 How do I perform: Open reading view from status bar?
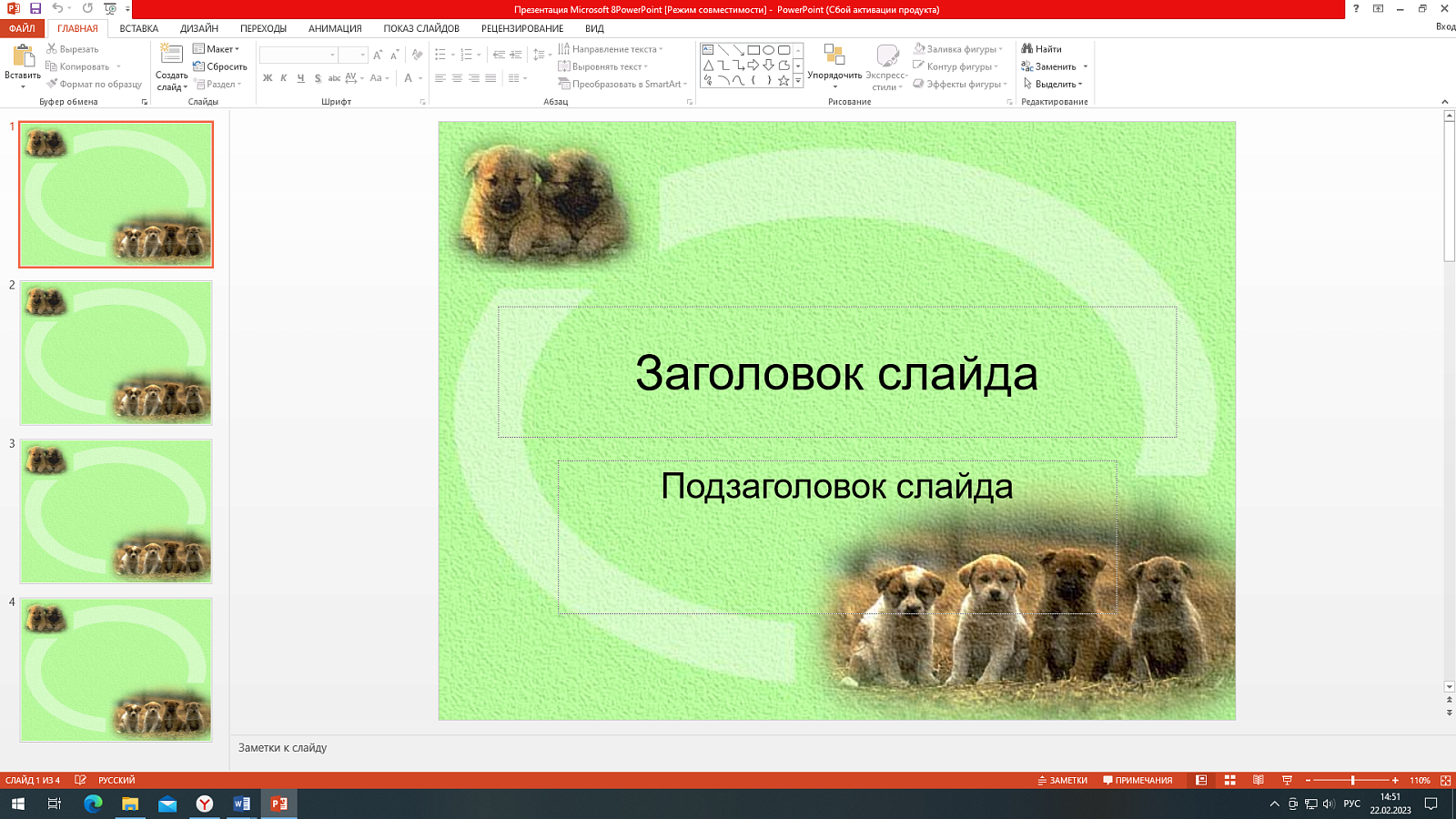(1259, 780)
